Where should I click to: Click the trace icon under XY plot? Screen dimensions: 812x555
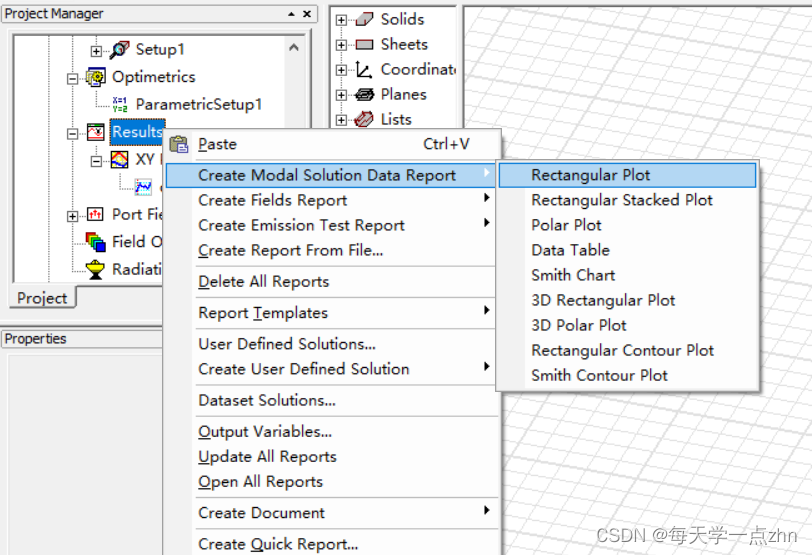pos(143,187)
